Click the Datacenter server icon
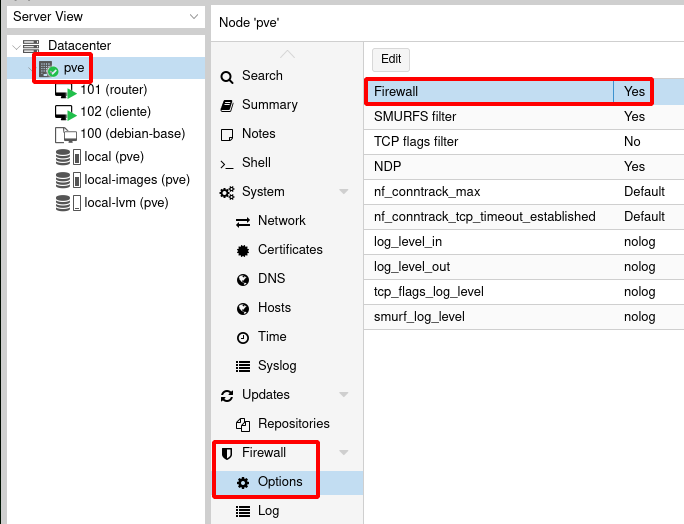 (x=31, y=46)
